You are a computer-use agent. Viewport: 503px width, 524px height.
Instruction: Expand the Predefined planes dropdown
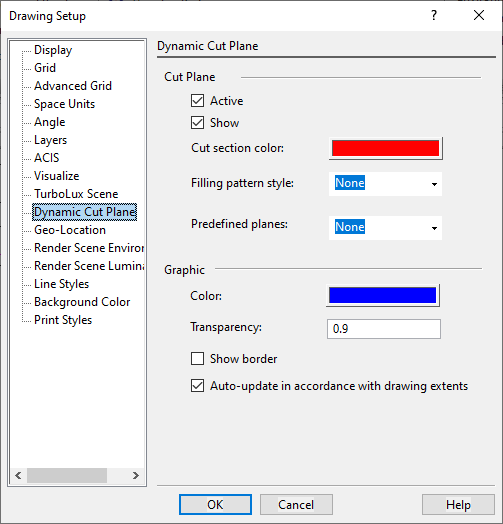point(385,228)
